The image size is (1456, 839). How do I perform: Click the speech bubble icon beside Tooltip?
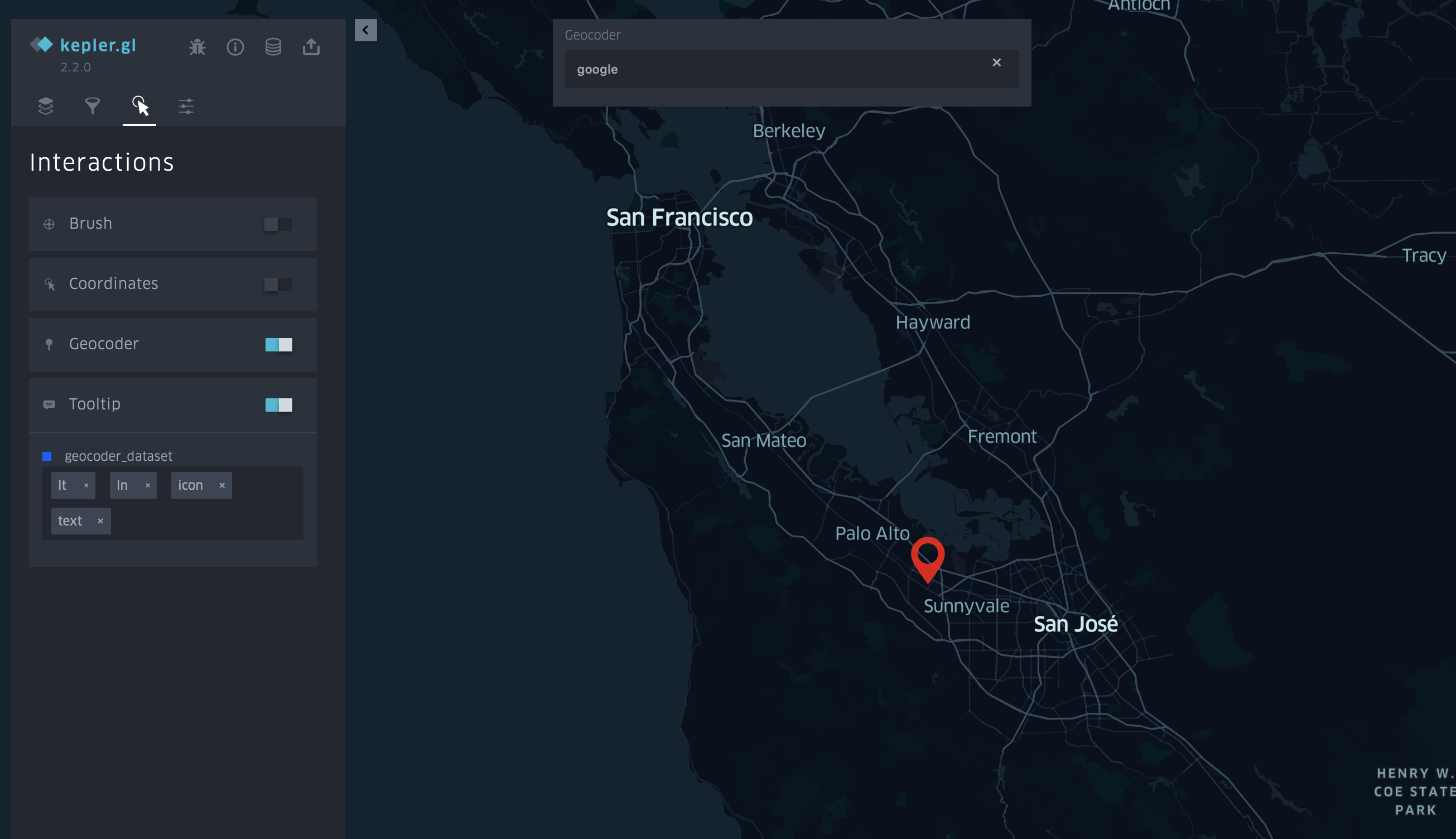click(49, 404)
